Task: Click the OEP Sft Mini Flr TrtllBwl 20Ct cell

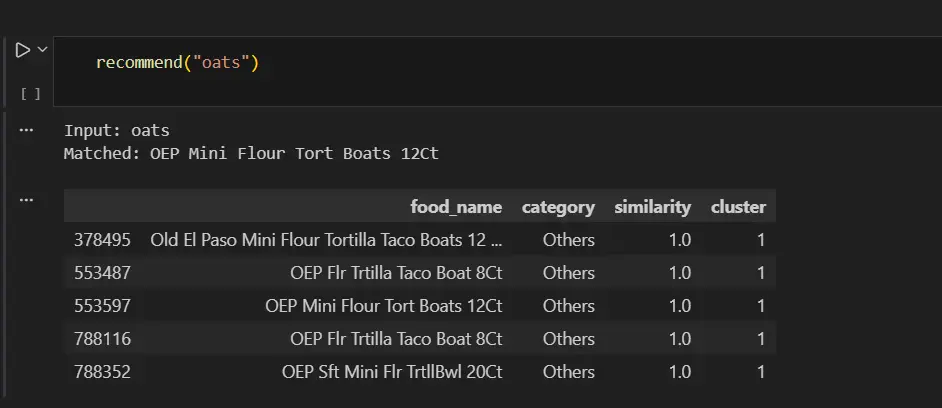Action: (392, 372)
